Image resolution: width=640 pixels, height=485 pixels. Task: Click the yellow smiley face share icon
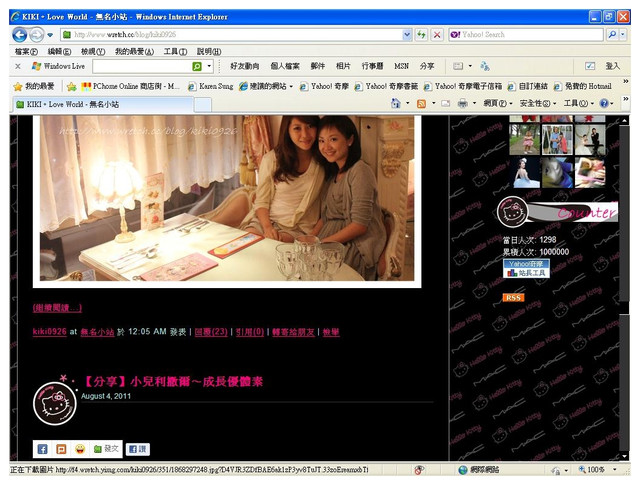pyautogui.click(x=80, y=449)
